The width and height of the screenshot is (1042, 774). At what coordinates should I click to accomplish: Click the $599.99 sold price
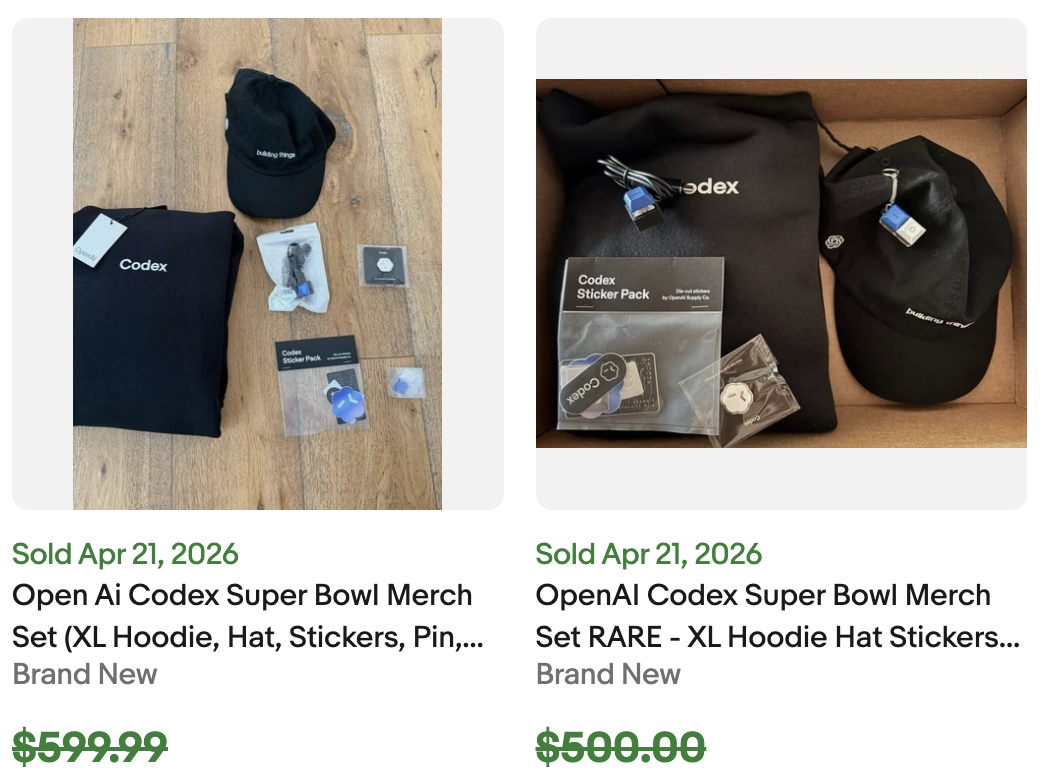tap(89, 746)
